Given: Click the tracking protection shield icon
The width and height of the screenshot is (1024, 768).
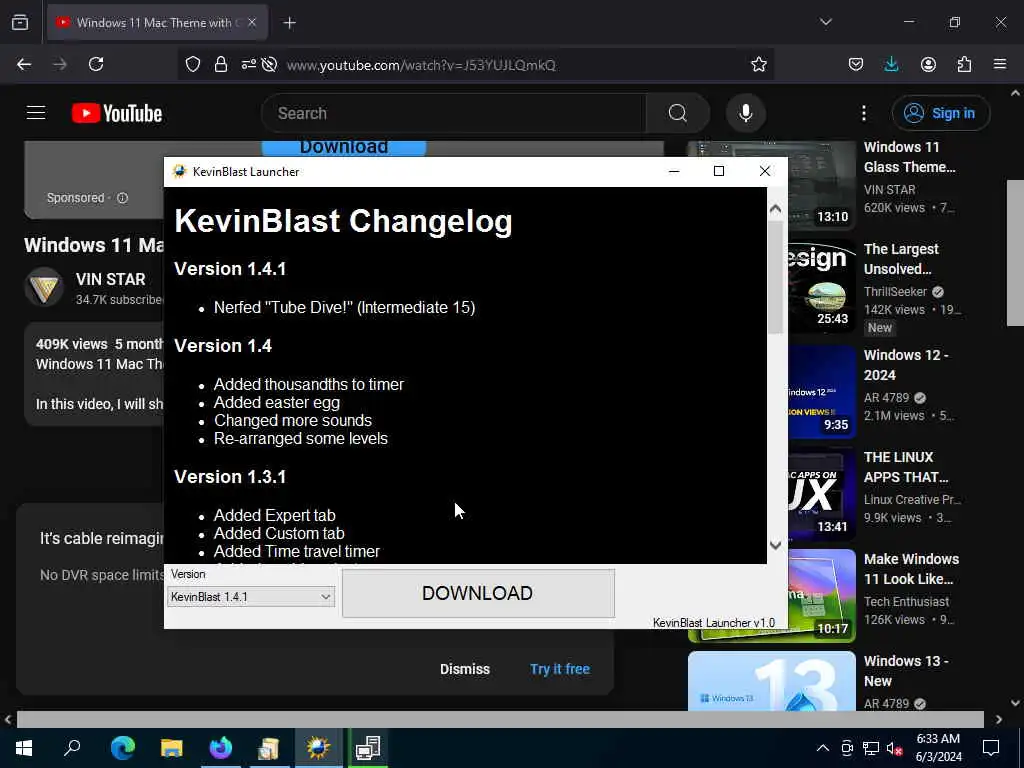Looking at the screenshot, I should point(193,64).
